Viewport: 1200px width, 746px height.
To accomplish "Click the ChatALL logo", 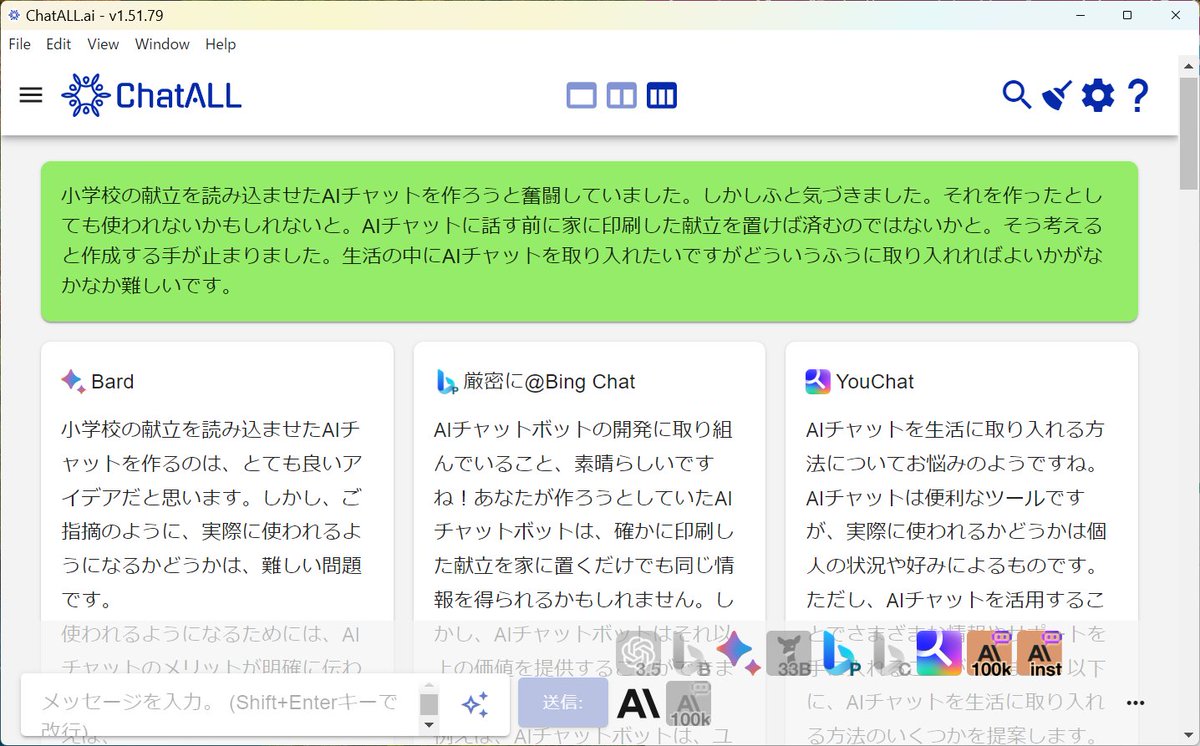I will pyautogui.click(x=151, y=95).
